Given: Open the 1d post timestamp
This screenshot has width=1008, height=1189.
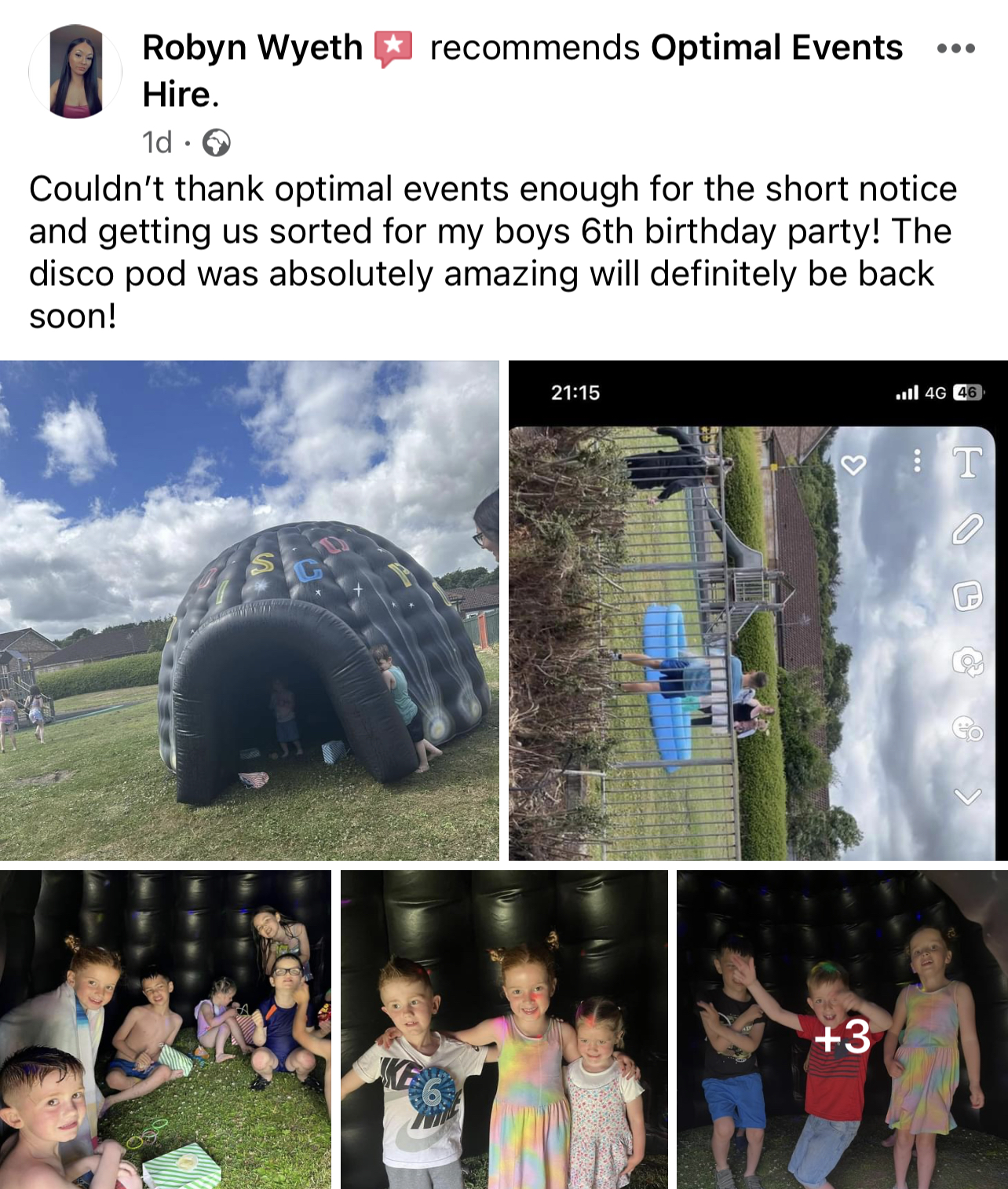Looking at the screenshot, I should point(157,143).
